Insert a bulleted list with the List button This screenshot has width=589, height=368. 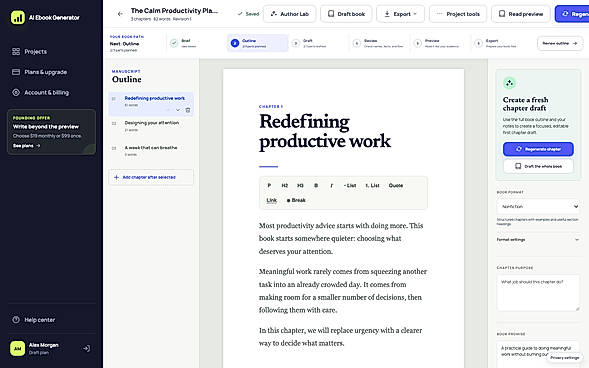click(350, 186)
